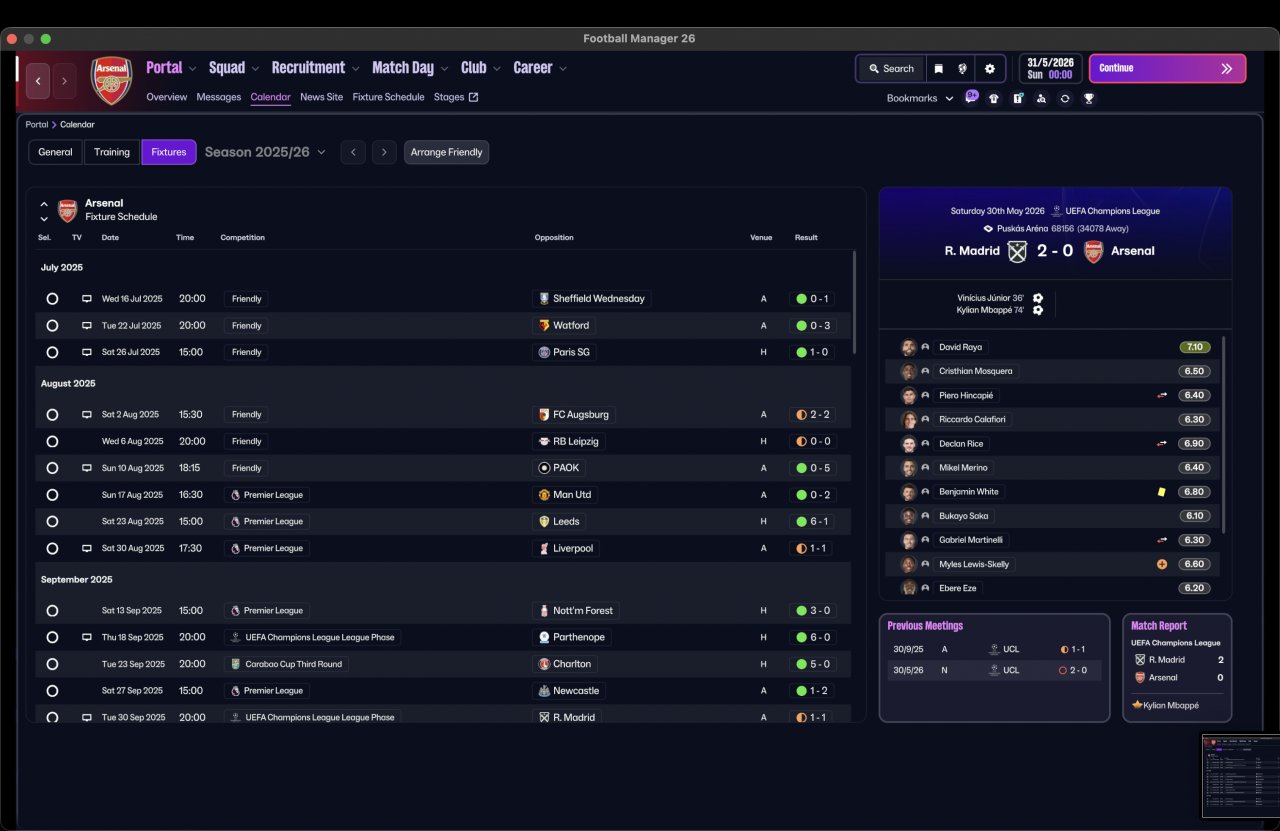Select the Watford fixture radio button

[52, 326]
